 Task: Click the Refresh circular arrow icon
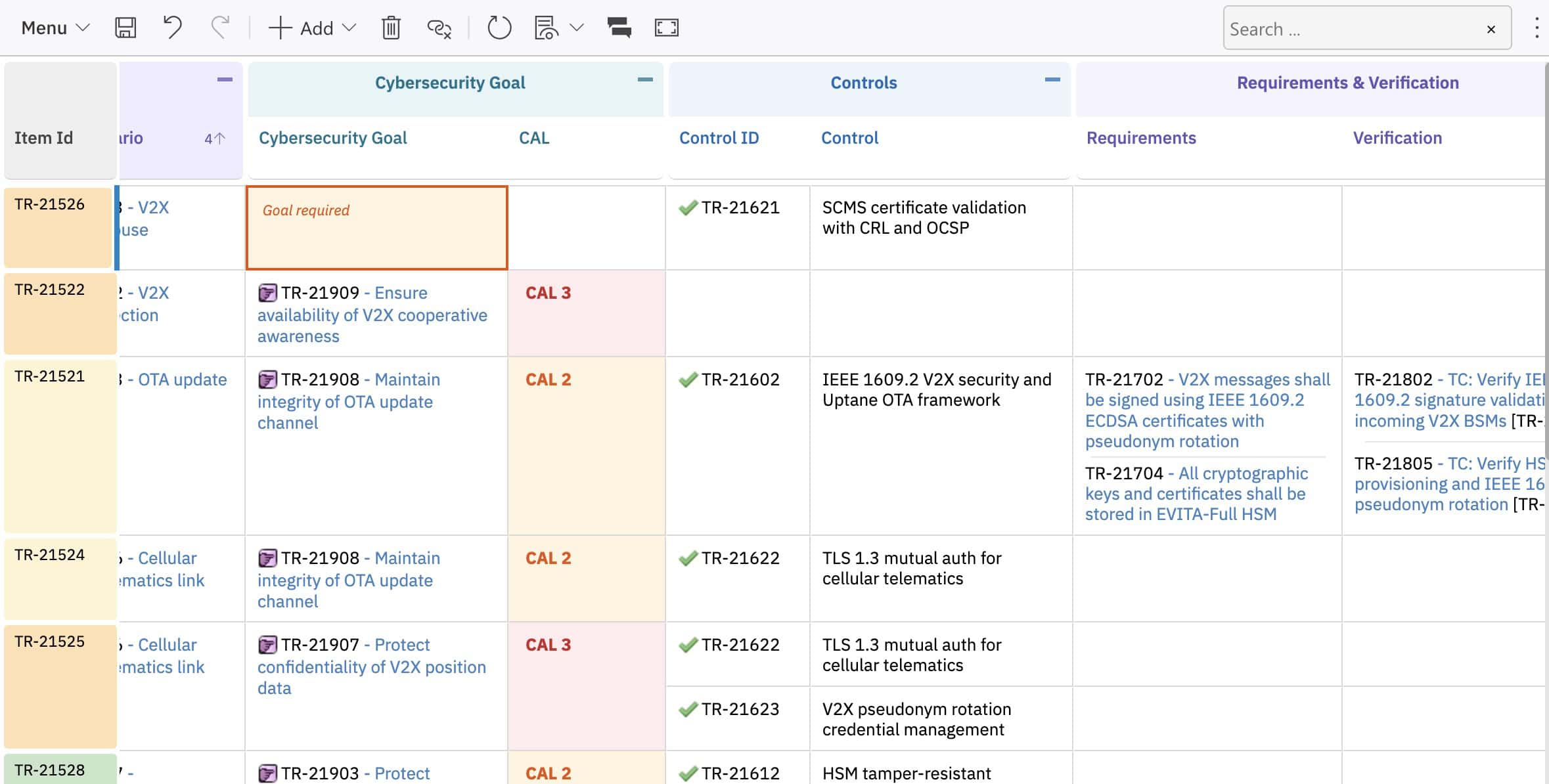pyautogui.click(x=499, y=28)
